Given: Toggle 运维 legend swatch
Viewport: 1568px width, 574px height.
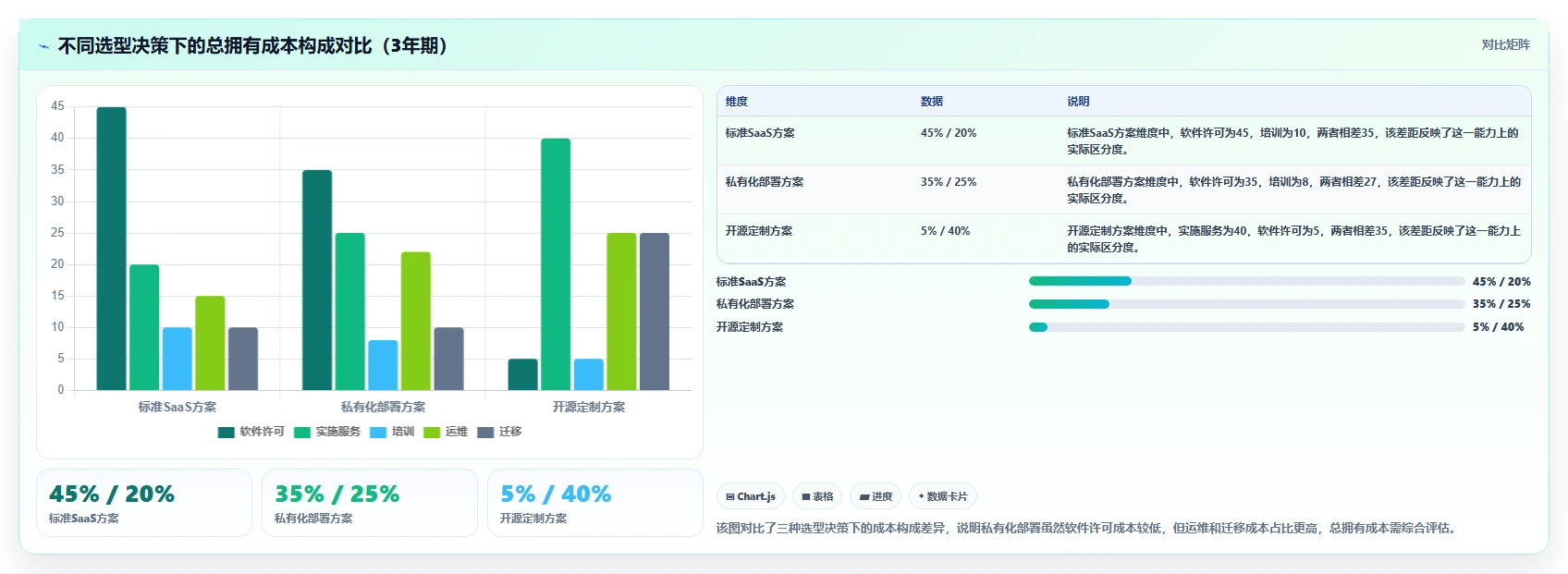Looking at the screenshot, I should [432, 433].
